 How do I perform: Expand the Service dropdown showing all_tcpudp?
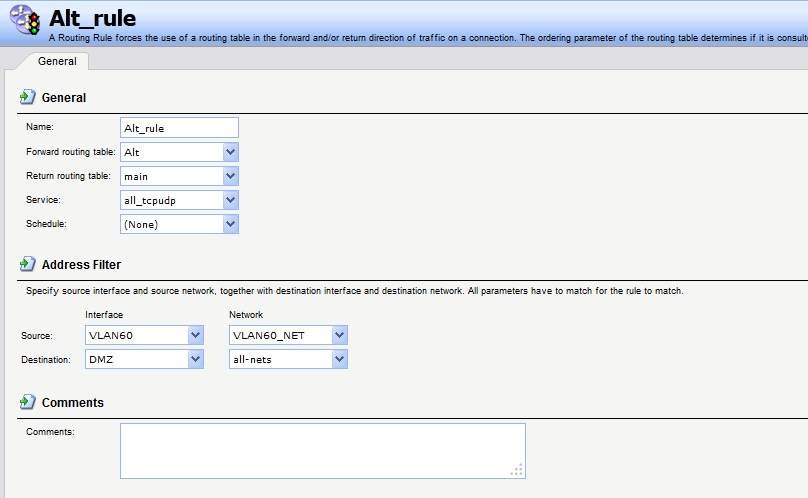[x=230, y=200]
